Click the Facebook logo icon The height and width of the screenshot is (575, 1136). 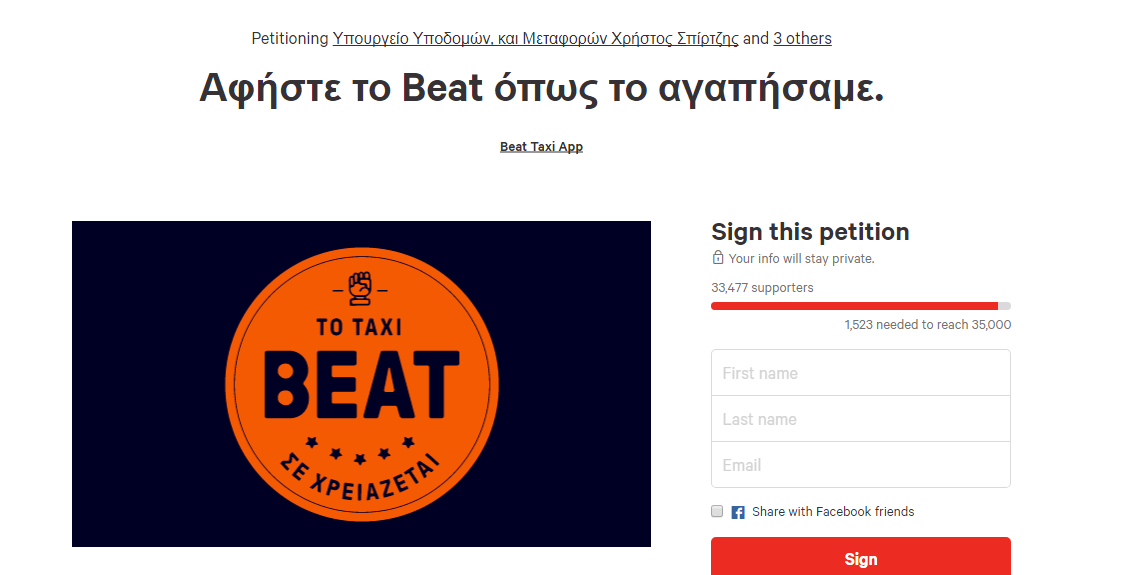tap(738, 512)
